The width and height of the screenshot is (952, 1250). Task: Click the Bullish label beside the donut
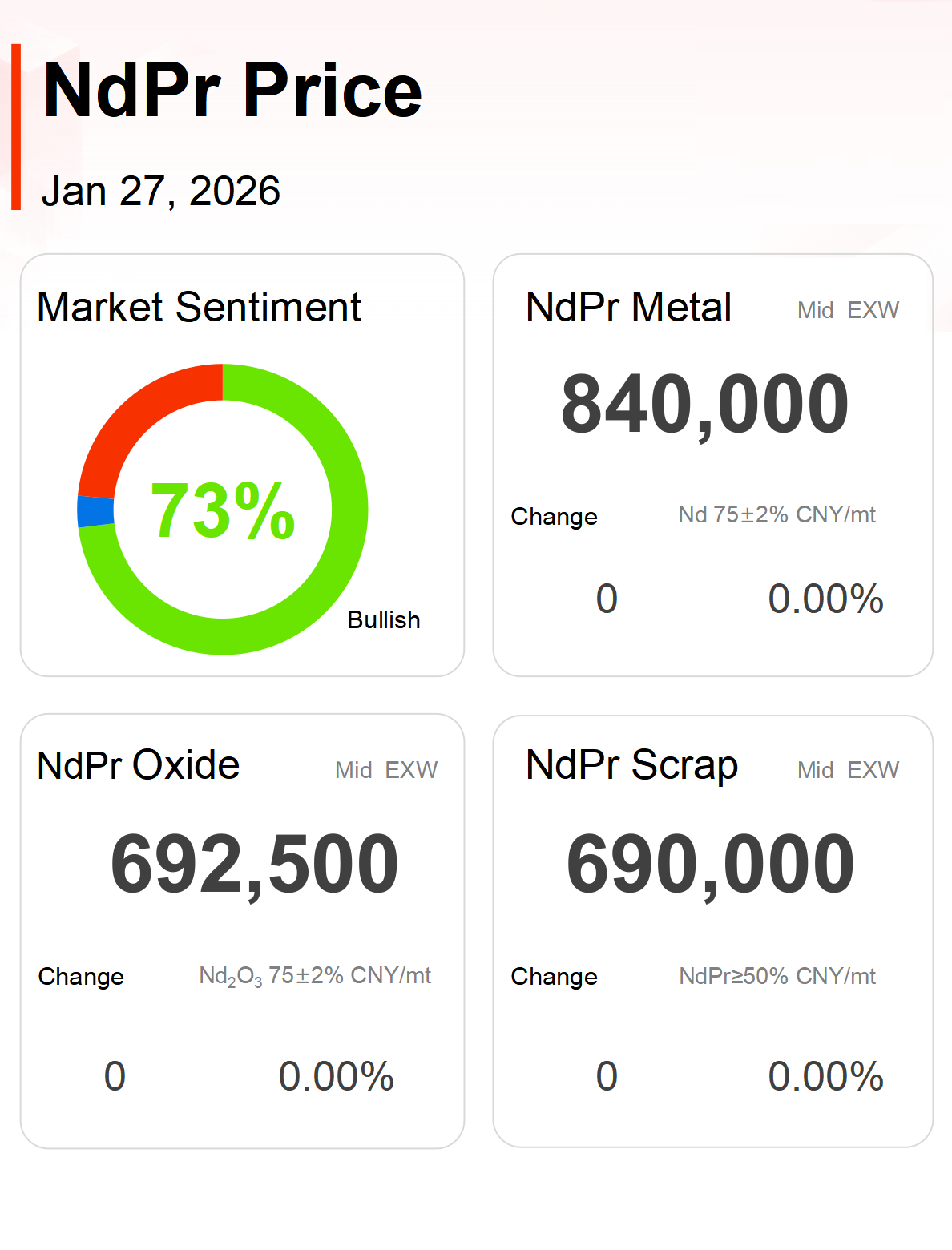point(384,620)
